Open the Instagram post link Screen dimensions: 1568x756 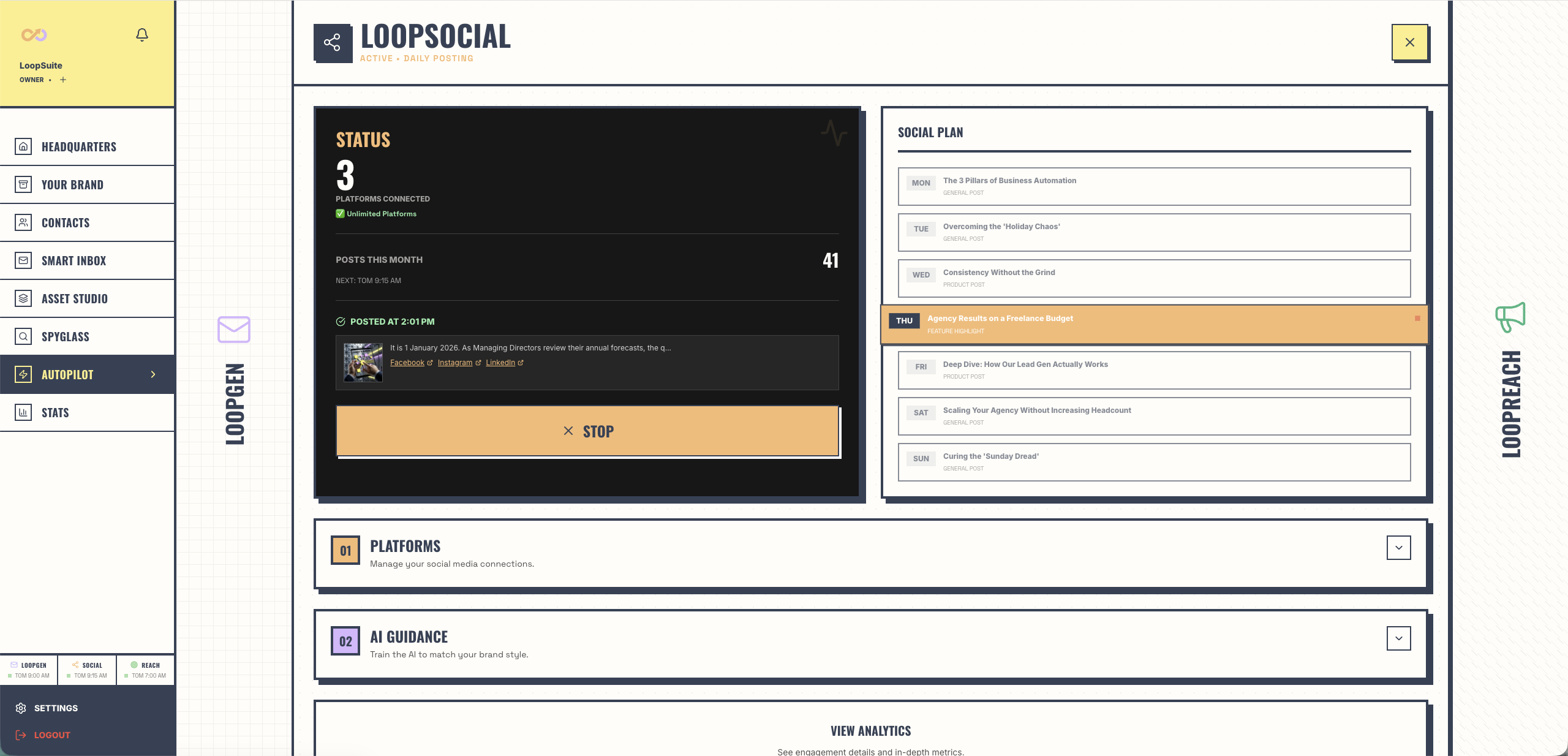(455, 363)
